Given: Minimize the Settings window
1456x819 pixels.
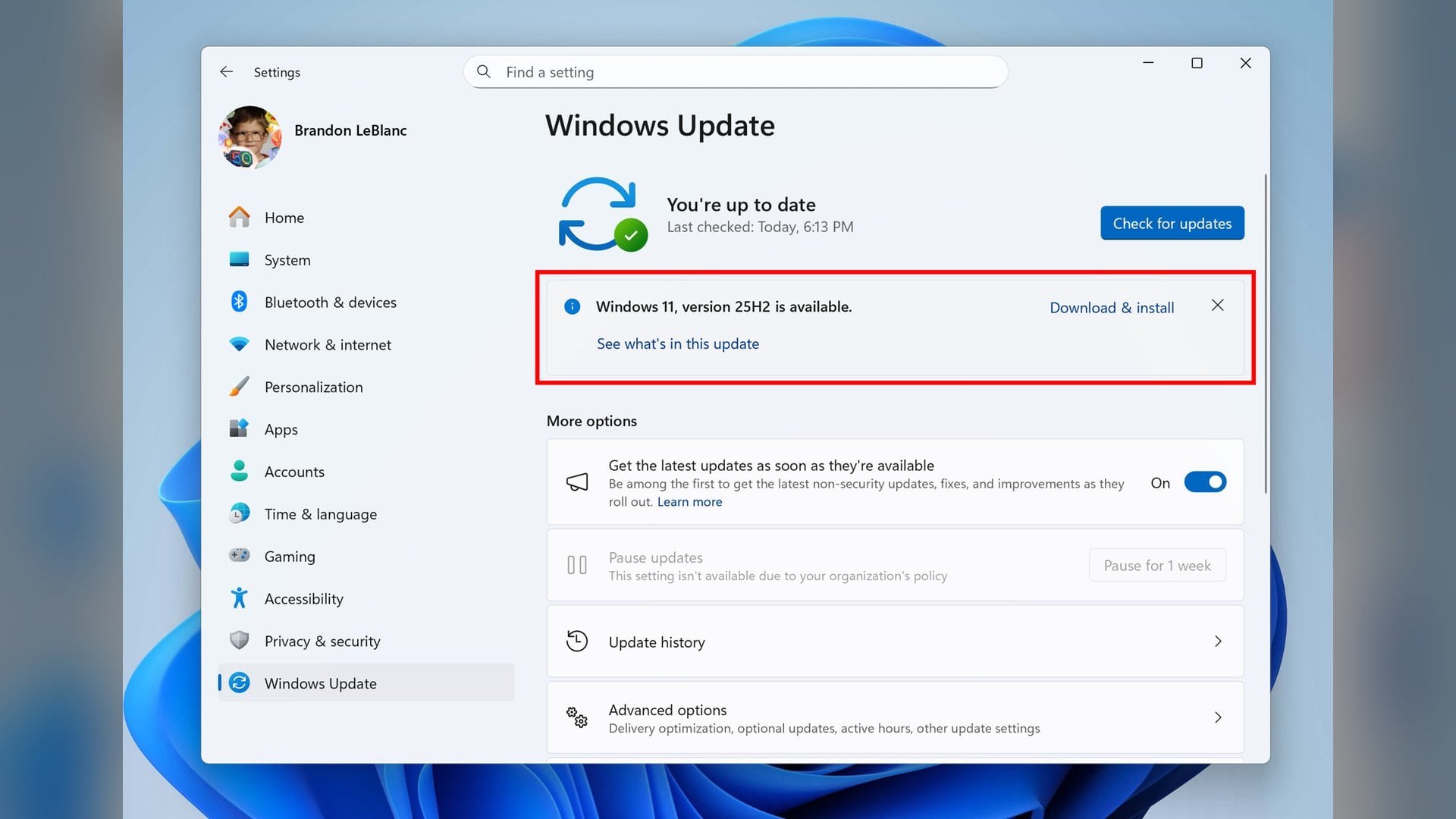Looking at the screenshot, I should pyautogui.click(x=1148, y=63).
